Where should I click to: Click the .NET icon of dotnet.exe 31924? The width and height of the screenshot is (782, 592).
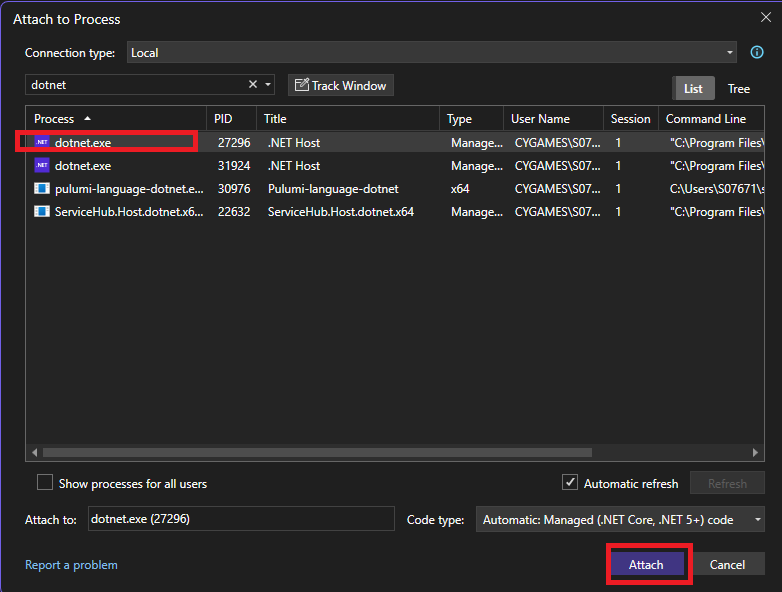[42, 165]
